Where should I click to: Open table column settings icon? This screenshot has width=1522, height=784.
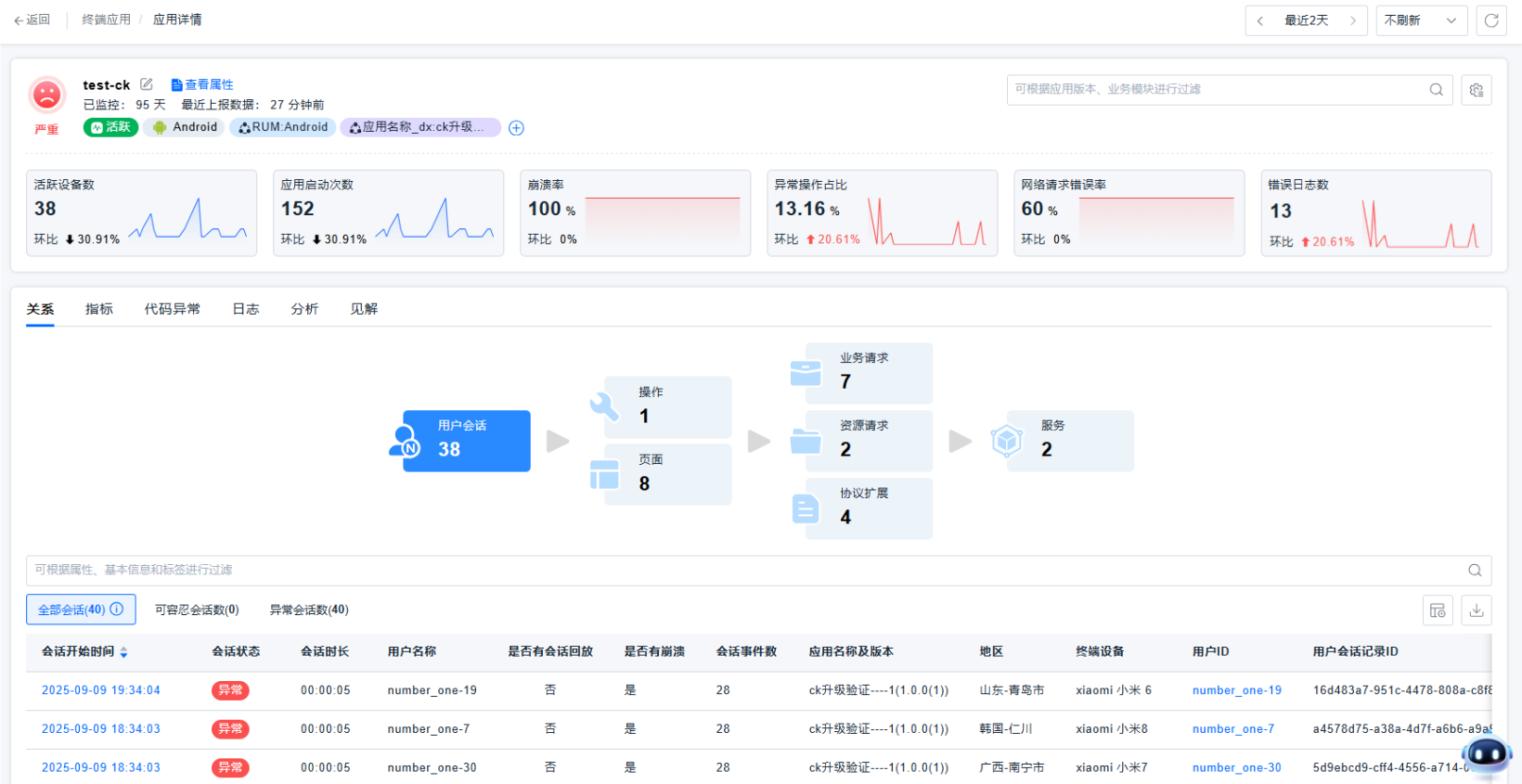click(1438, 610)
